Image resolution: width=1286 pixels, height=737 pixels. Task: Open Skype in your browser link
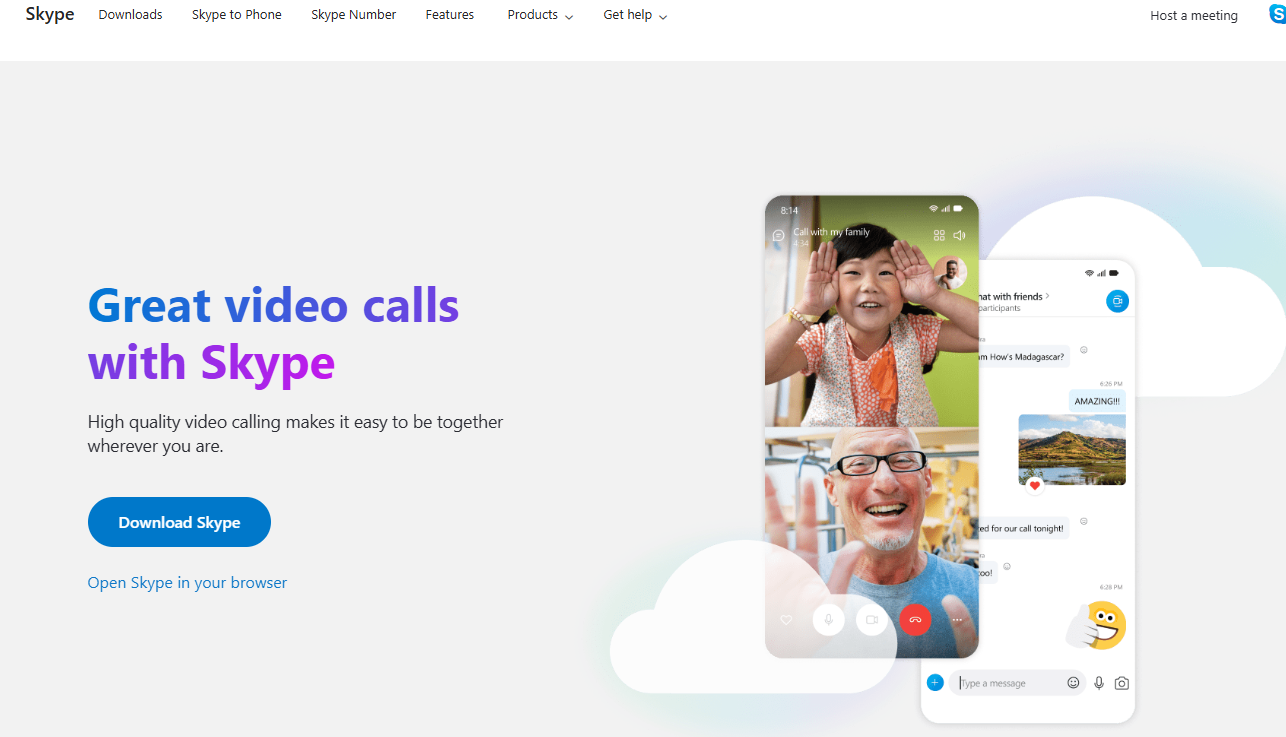tap(187, 582)
